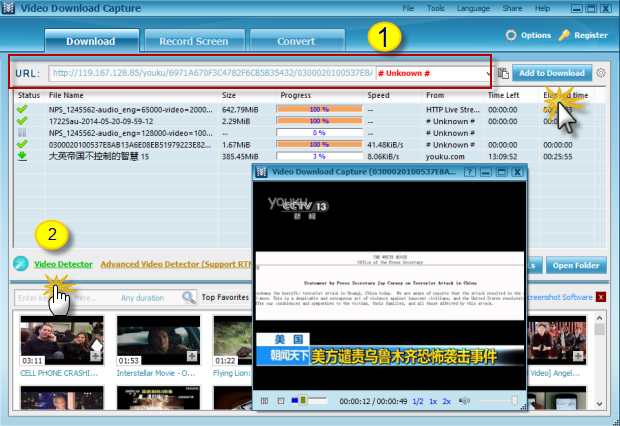
Task: Select the 0300020100537E8AB13A6E08EB51979223E82 file row
Action: click(310, 145)
